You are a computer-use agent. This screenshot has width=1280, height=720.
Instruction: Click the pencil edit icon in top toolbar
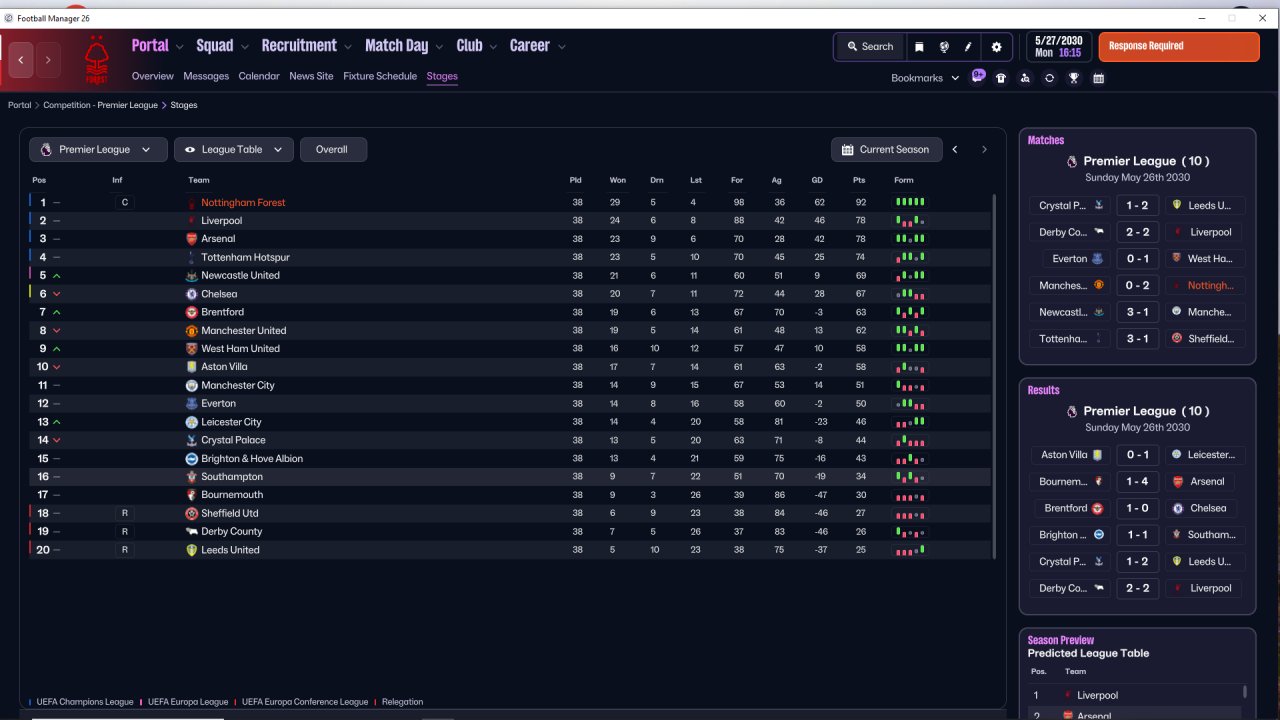pos(968,47)
